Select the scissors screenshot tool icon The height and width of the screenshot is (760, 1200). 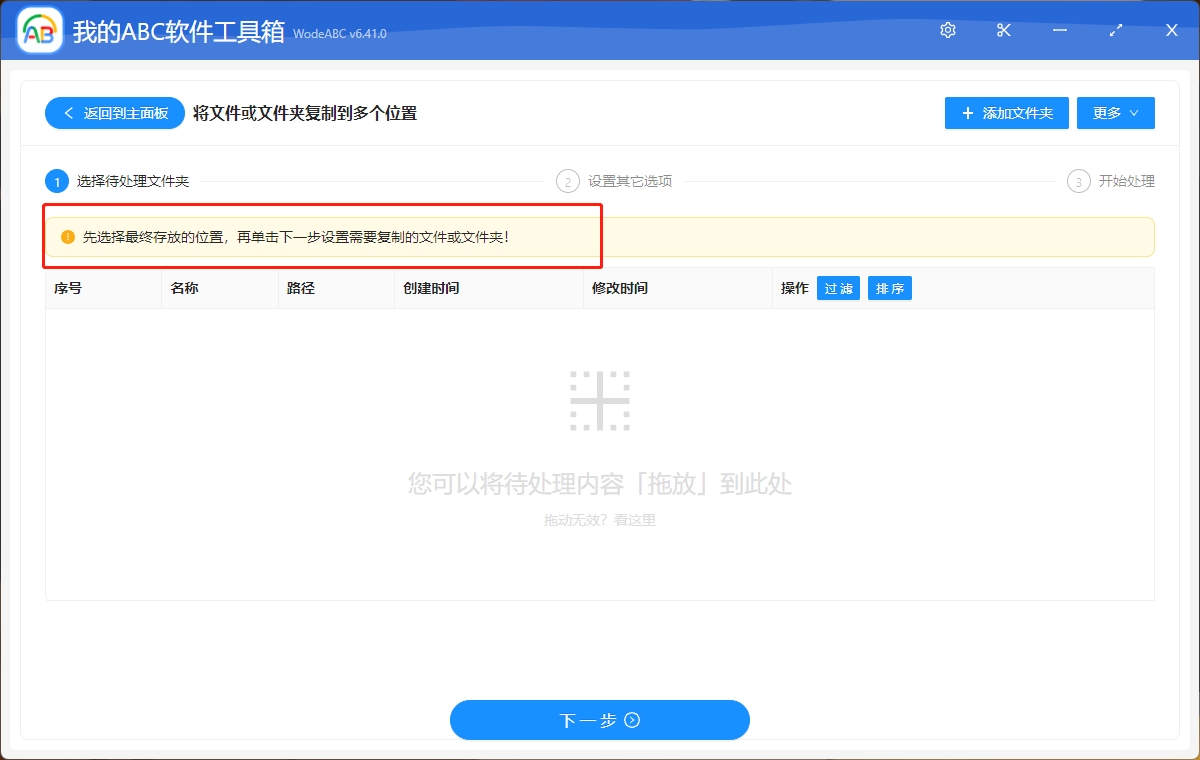[1003, 30]
